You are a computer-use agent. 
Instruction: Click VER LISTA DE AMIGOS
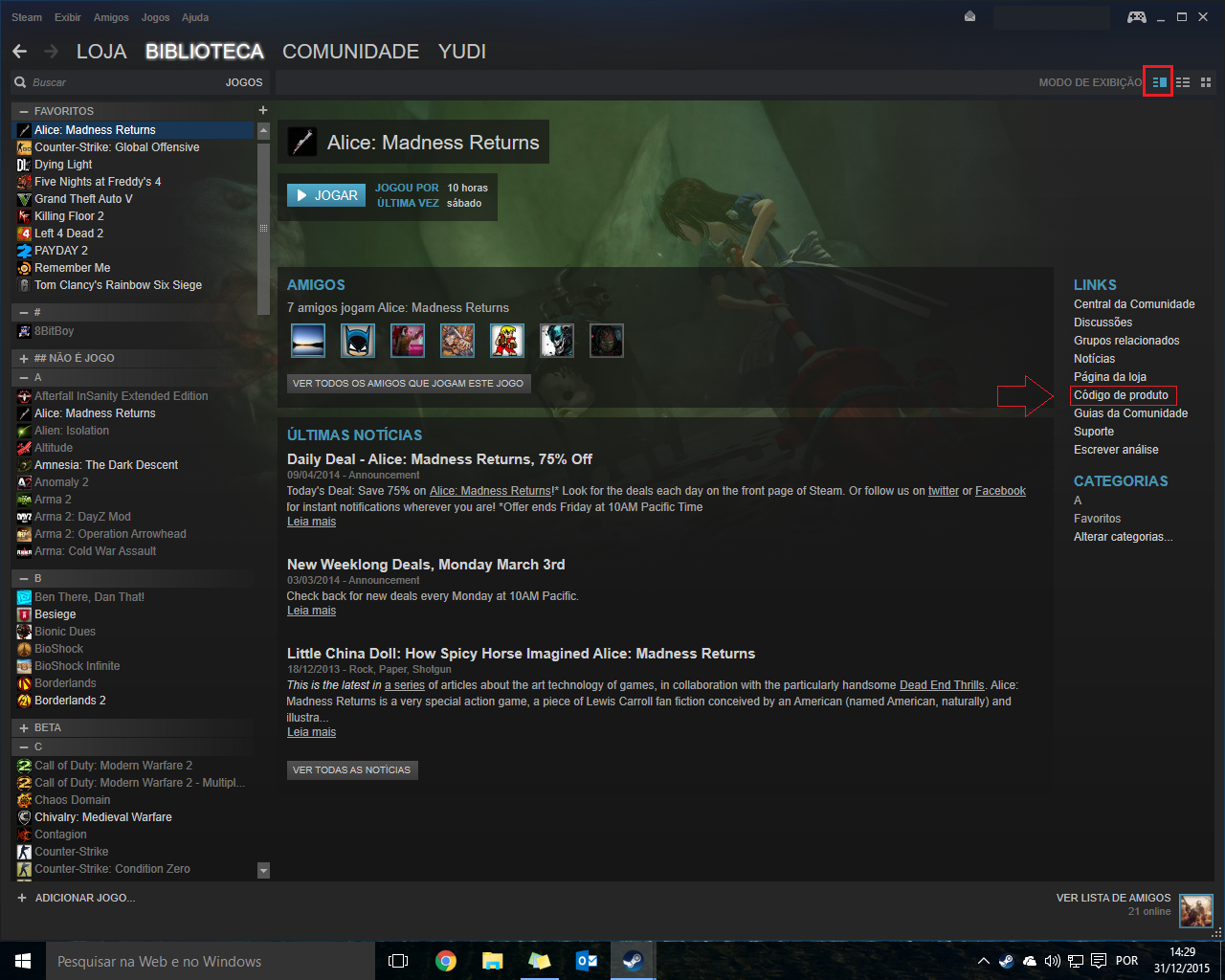click(1113, 898)
